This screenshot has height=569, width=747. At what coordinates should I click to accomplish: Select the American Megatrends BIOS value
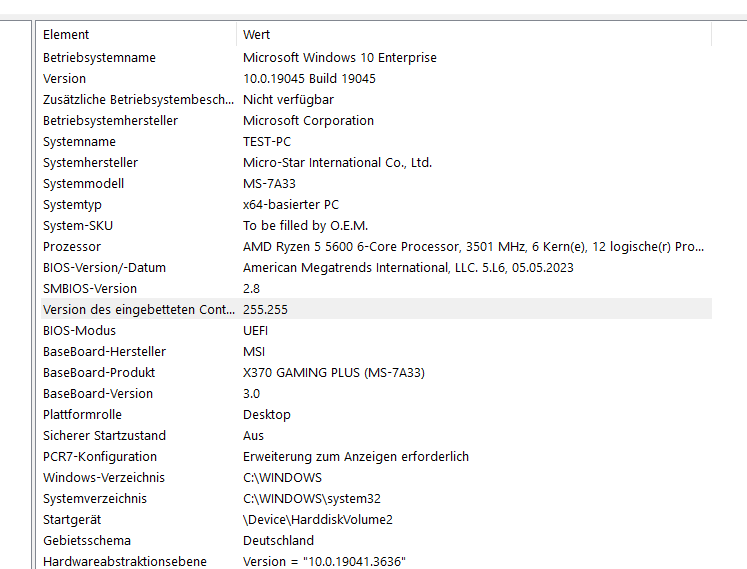click(x=408, y=267)
